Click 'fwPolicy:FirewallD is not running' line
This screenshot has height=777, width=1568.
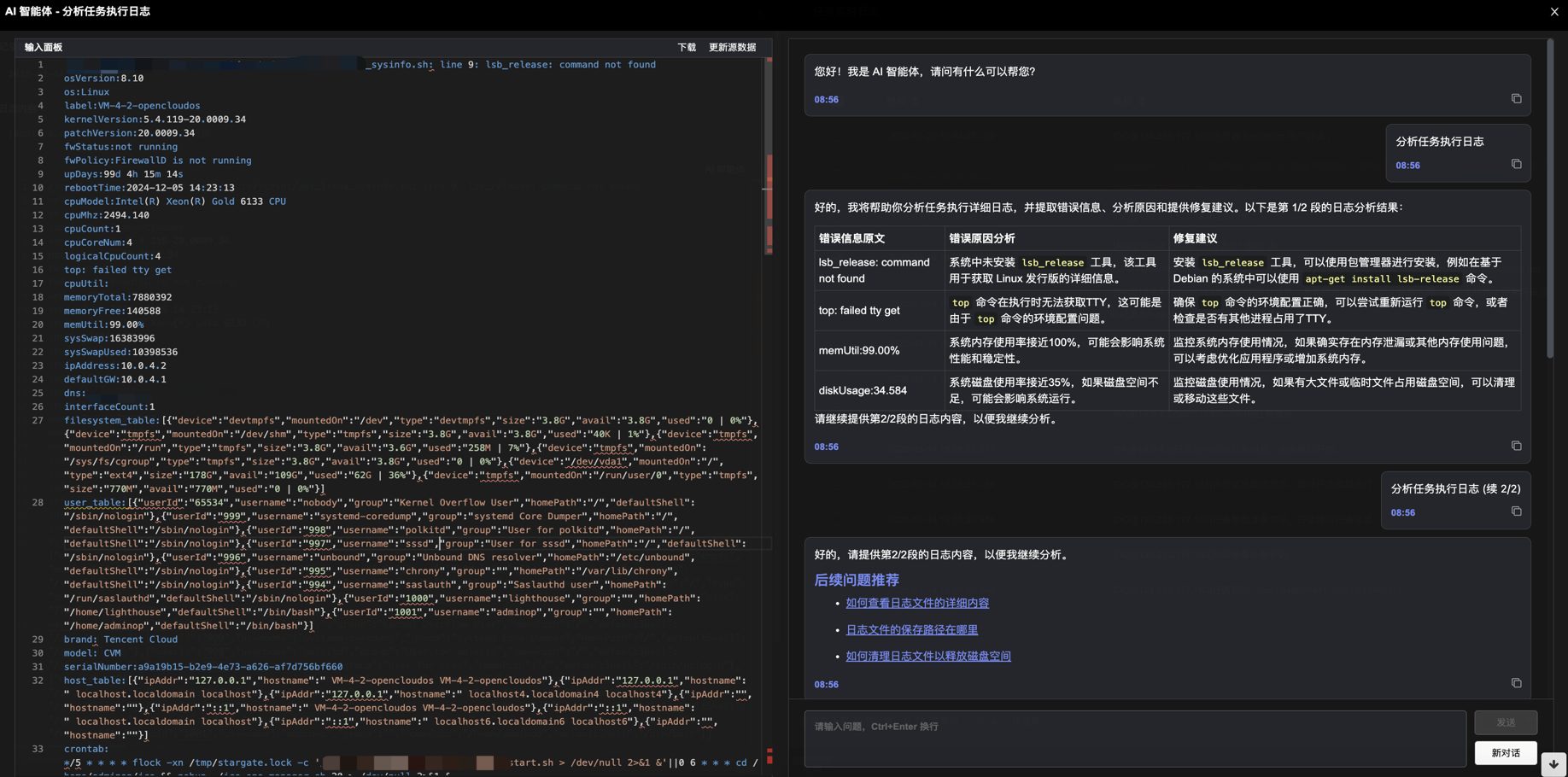(157, 161)
